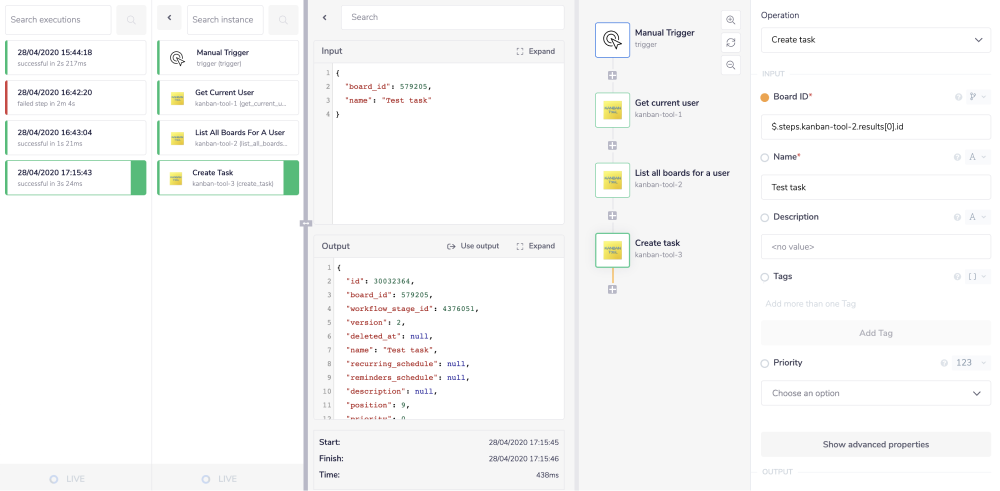Click Show advanced properties button

pyautogui.click(x=875, y=444)
